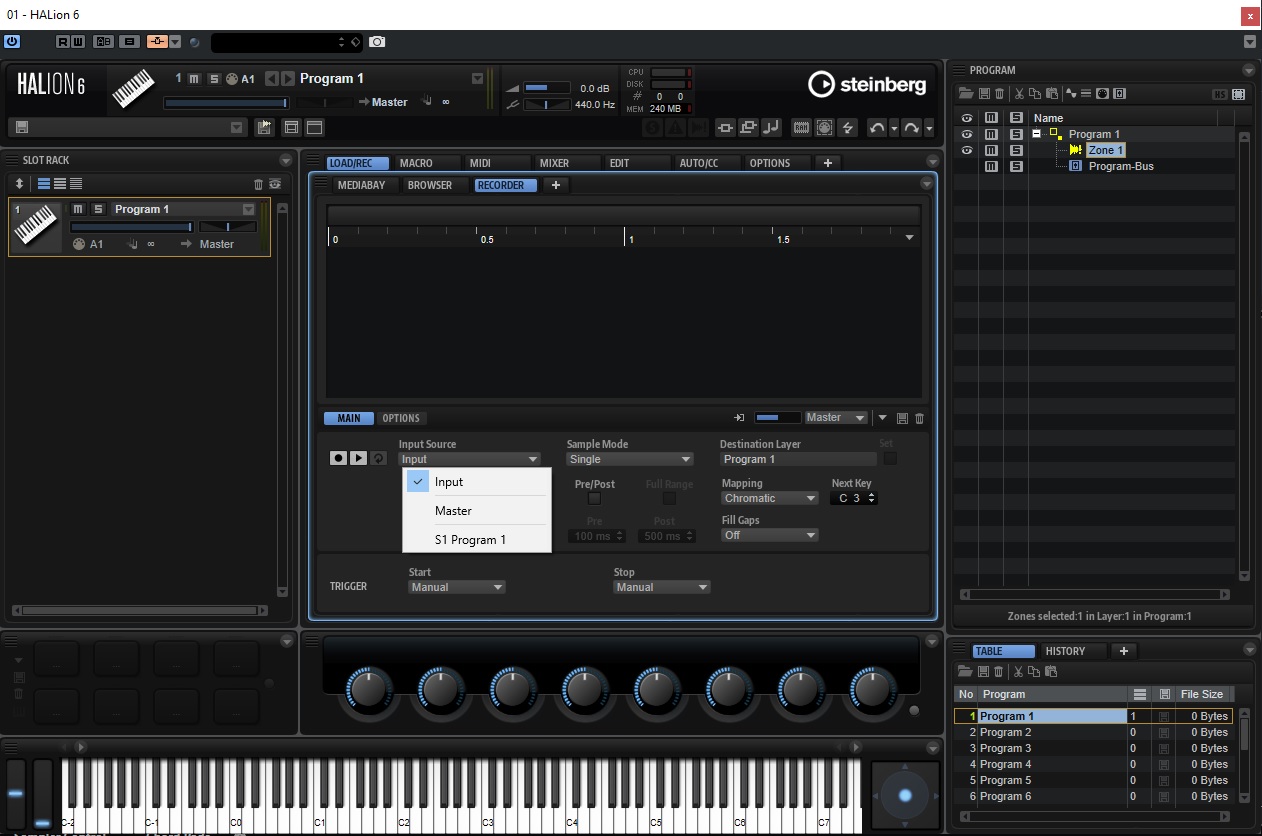Viewport: 1262px width, 836px height.
Task: Click the recorder save disk icon
Action: [903, 418]
